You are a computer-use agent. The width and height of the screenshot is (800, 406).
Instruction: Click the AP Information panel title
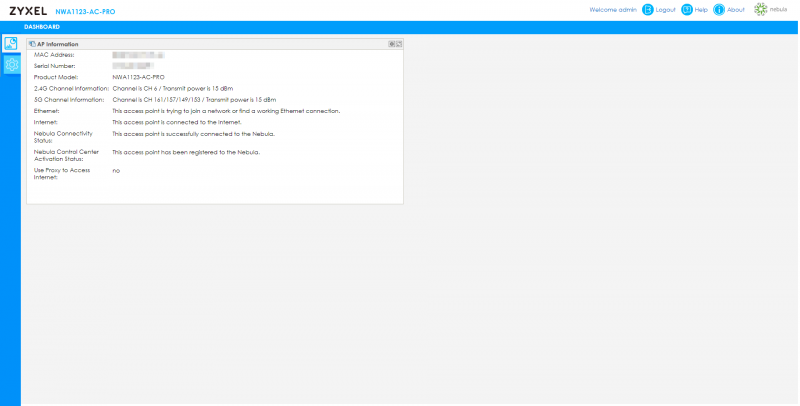coord(58,44)
